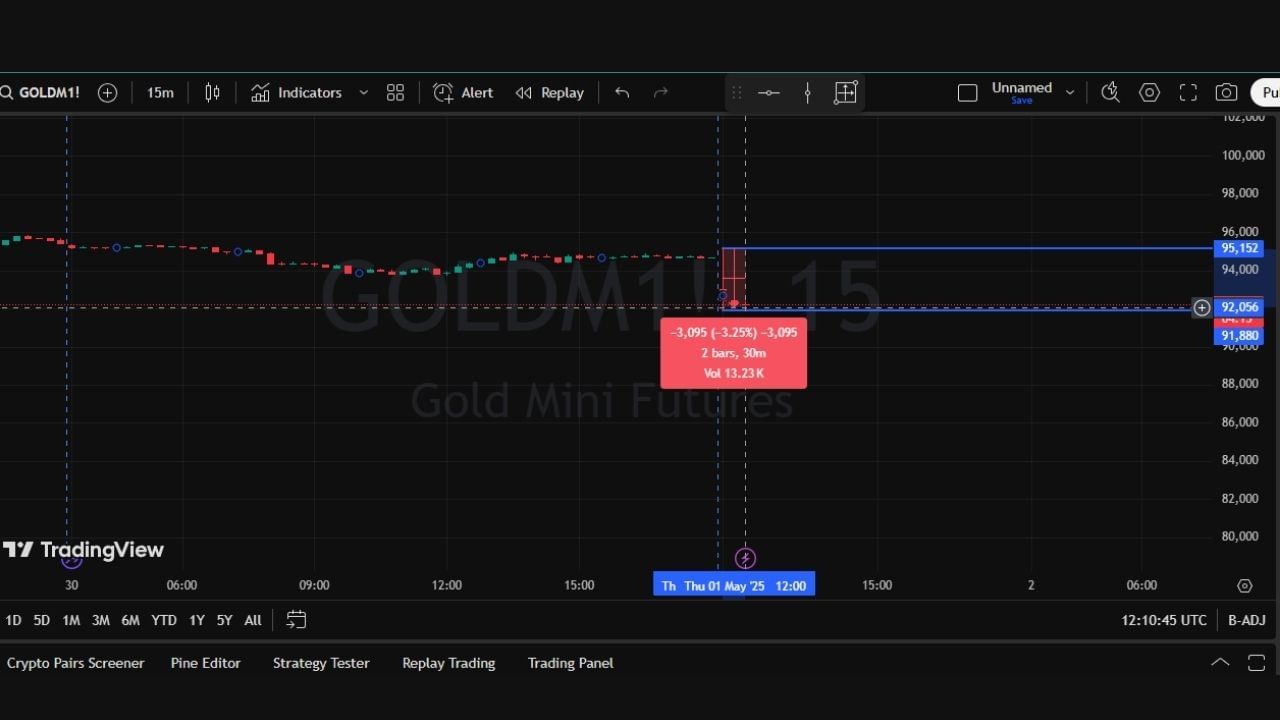
Task: Expand the bottom panel with the chevron
Action: 1220,662
